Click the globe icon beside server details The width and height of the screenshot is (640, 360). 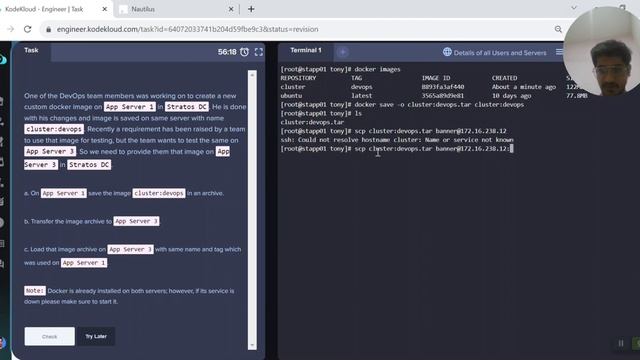coord(447,52)
